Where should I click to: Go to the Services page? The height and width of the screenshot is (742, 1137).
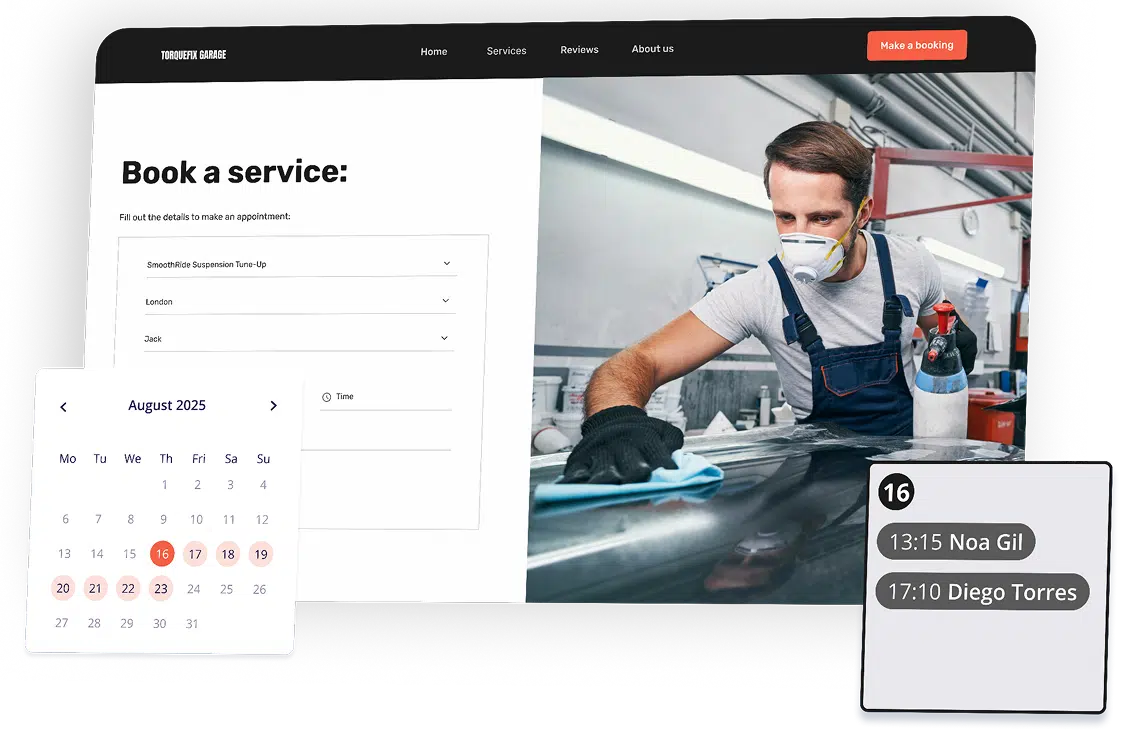(x=506, y=51)
